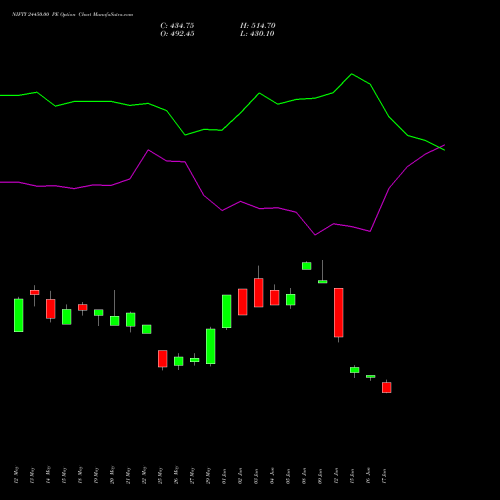Click the red candle for 03 Jun
500x500 pixels.
pos(259,293)
